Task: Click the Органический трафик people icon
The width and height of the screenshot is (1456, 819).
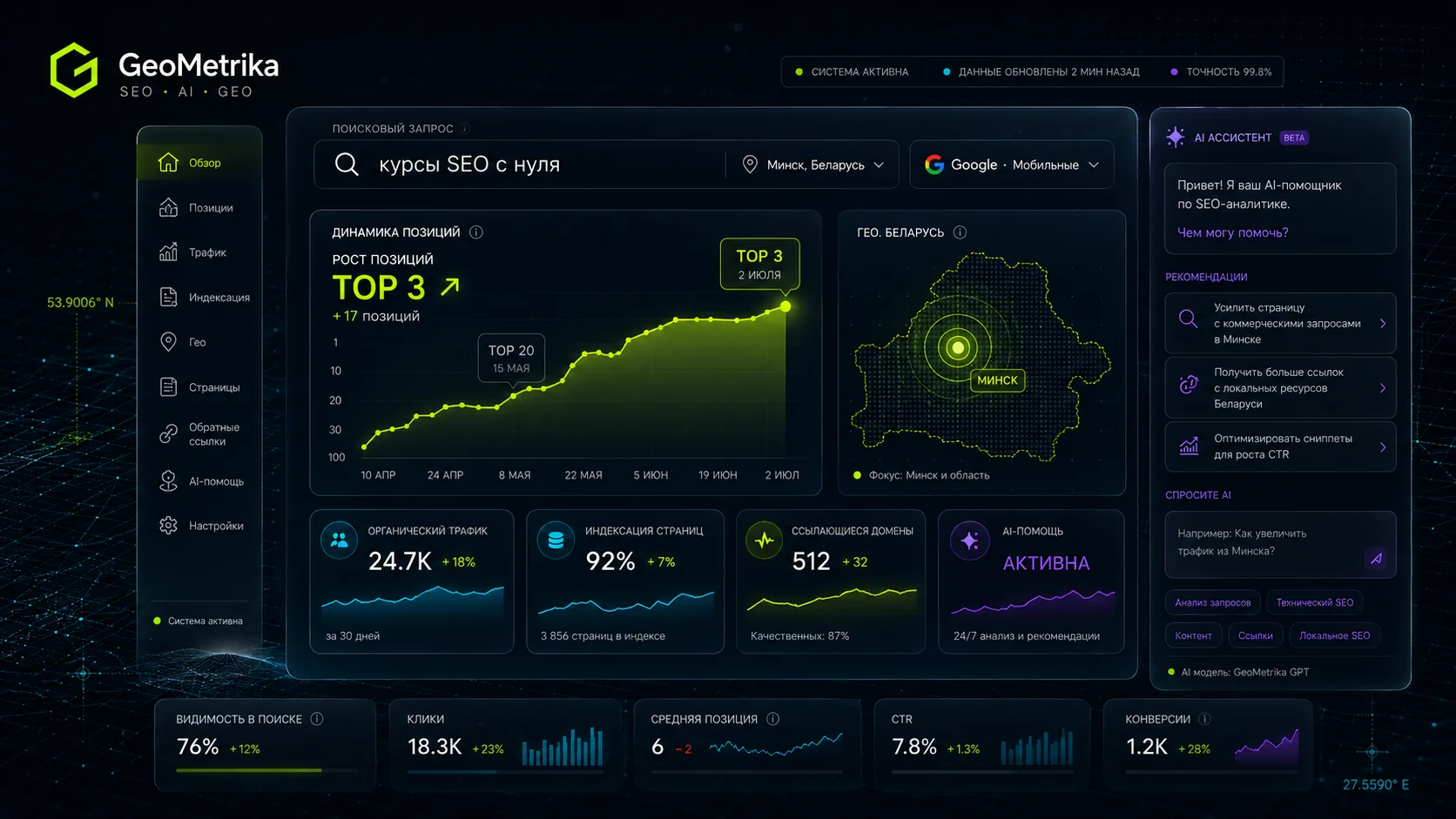Action: [x=340, y=540]
